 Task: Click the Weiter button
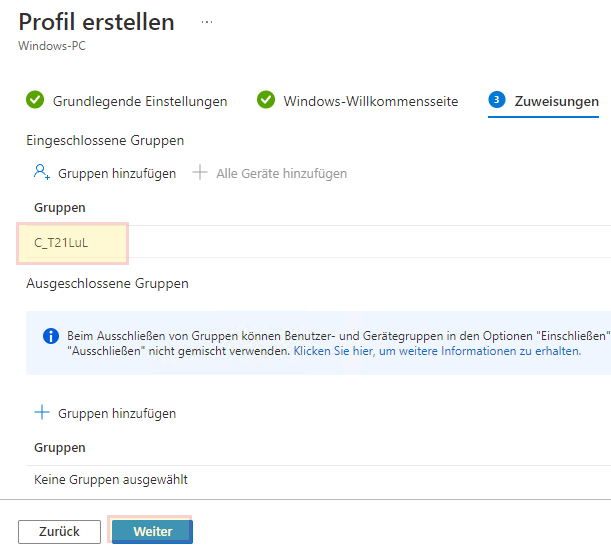(152, 531)
